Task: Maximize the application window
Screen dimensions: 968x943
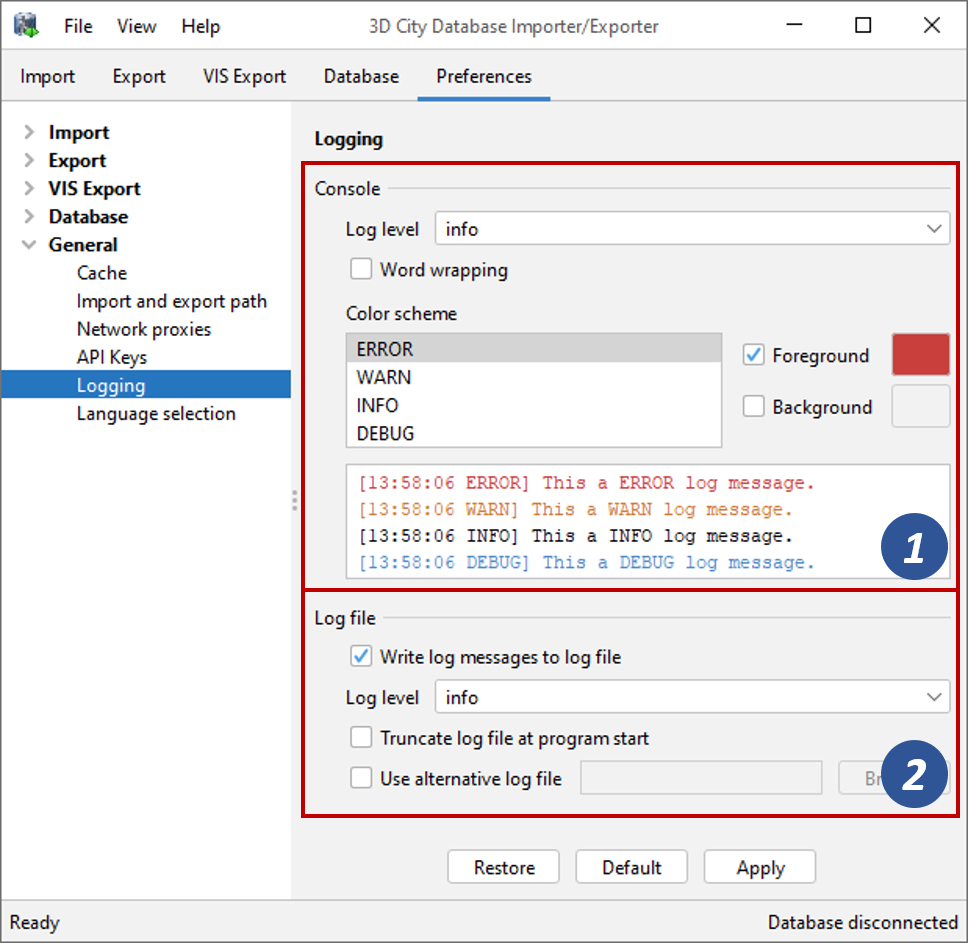Action: (x=863, y=25)
